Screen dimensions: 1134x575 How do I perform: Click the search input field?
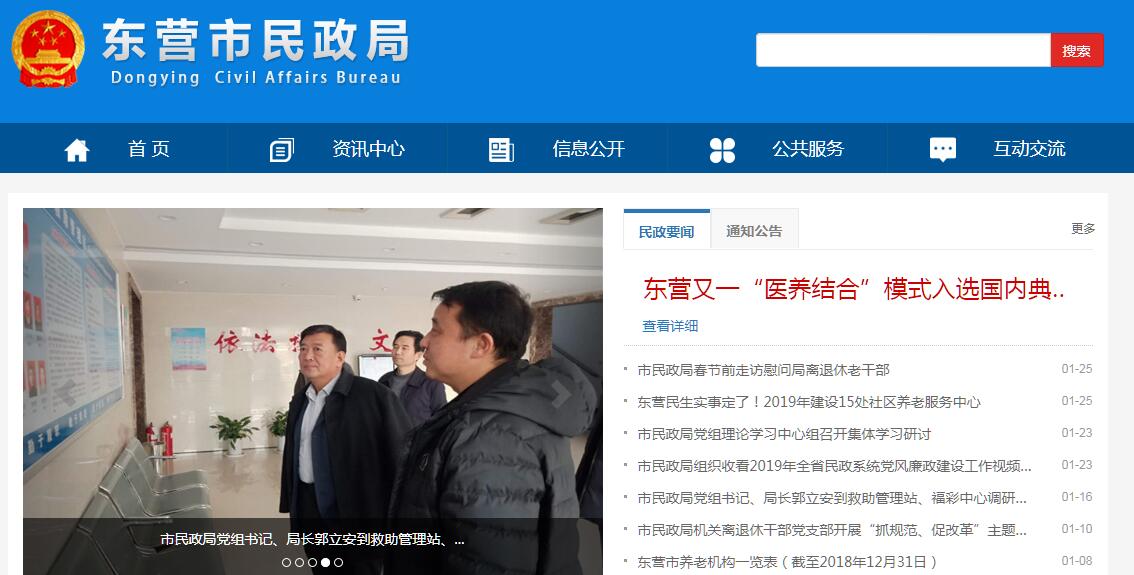903,50
